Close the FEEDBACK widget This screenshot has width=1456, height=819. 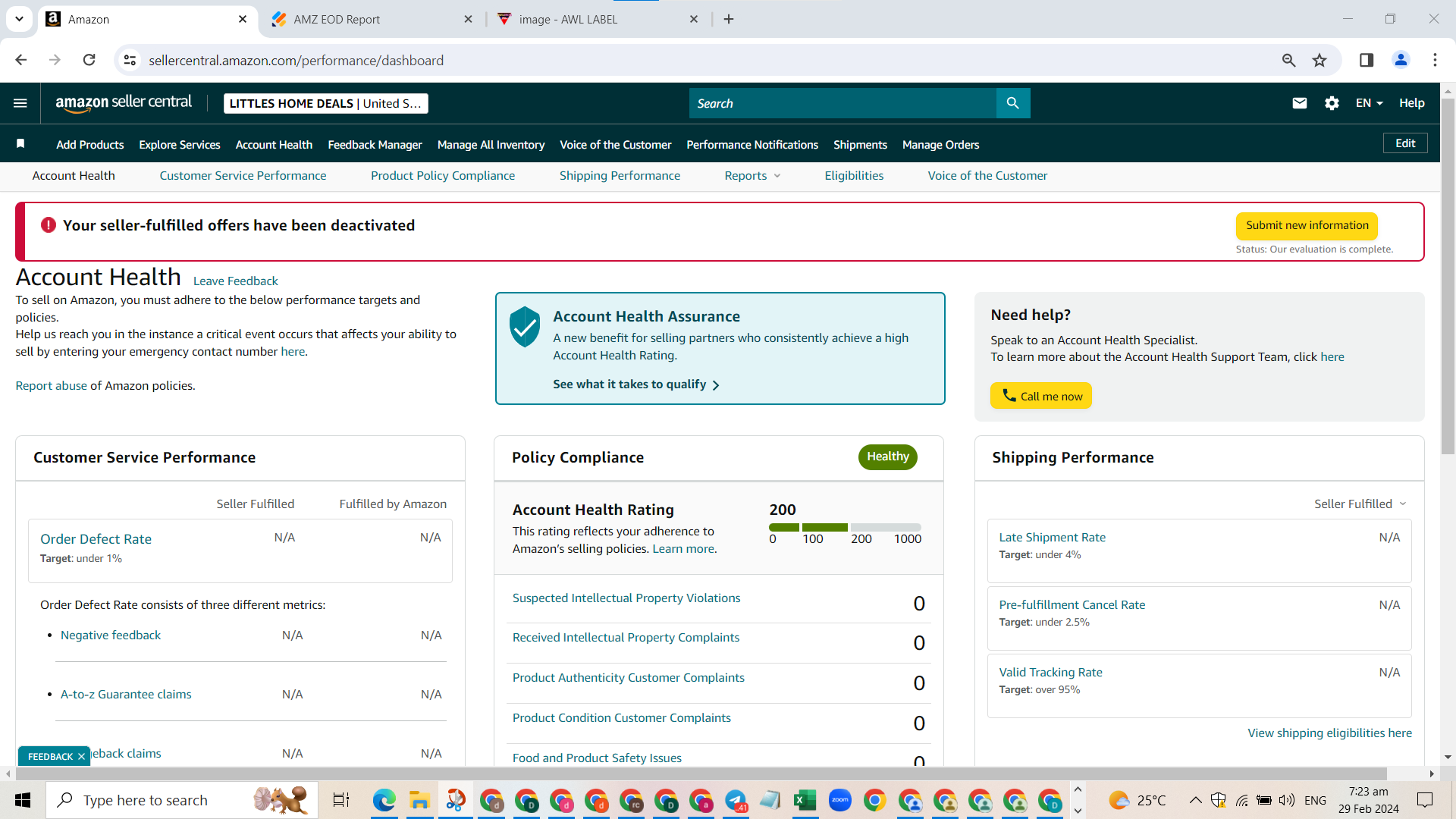(81, 756)
